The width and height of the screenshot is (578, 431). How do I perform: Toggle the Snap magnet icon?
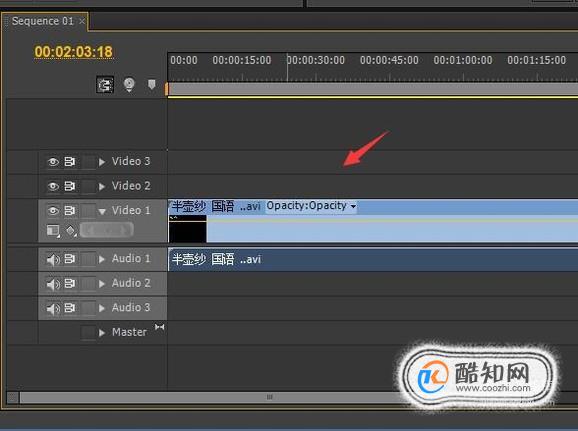click(105, 85)
